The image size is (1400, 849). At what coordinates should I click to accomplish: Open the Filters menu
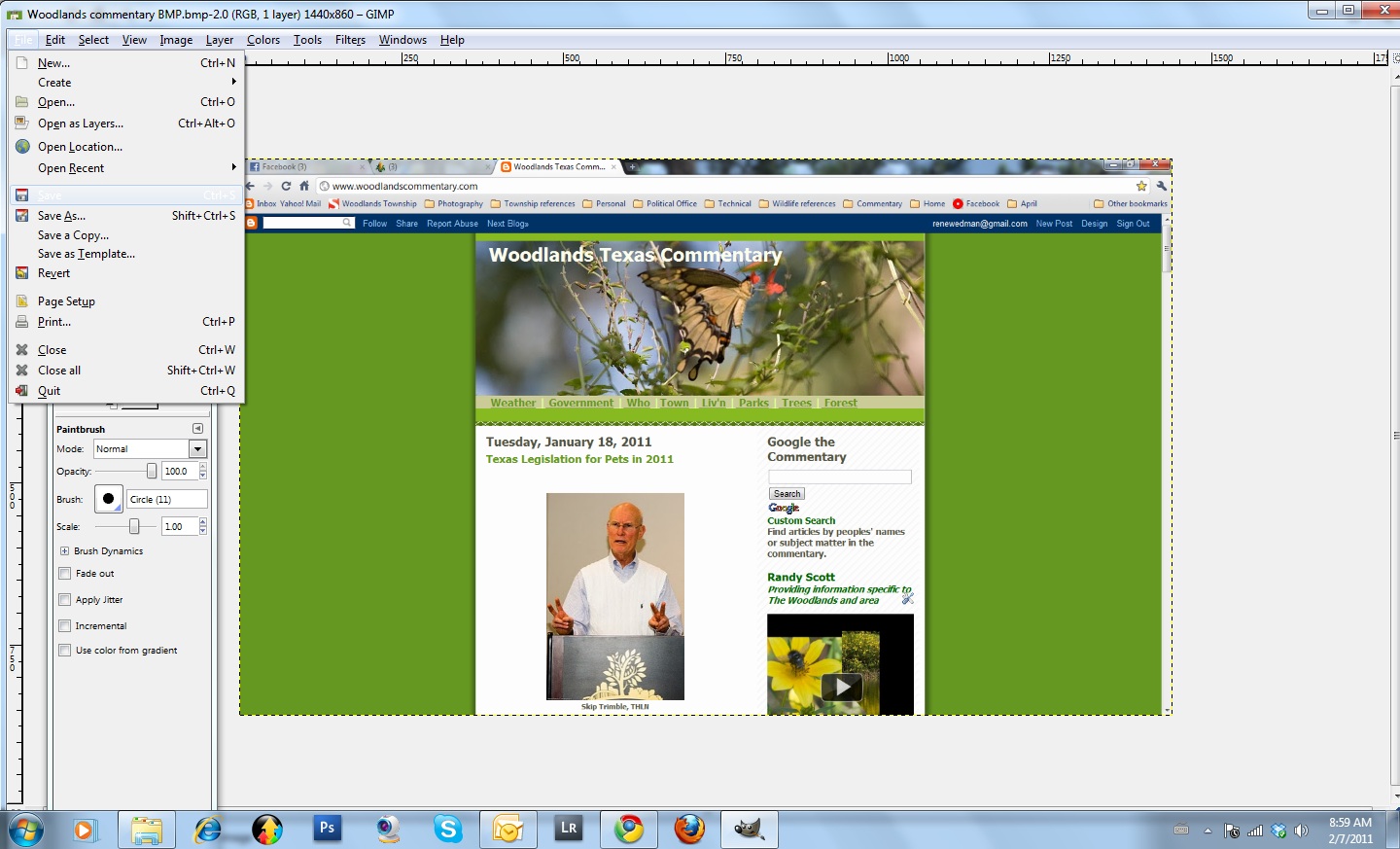tap(350, 40)
